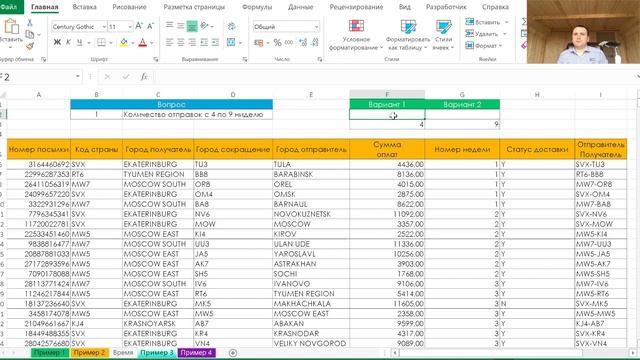640x360 pixels.
Task: Click the Paste (Вставить) clipboard icon
Action: click(x=11, y=27)
